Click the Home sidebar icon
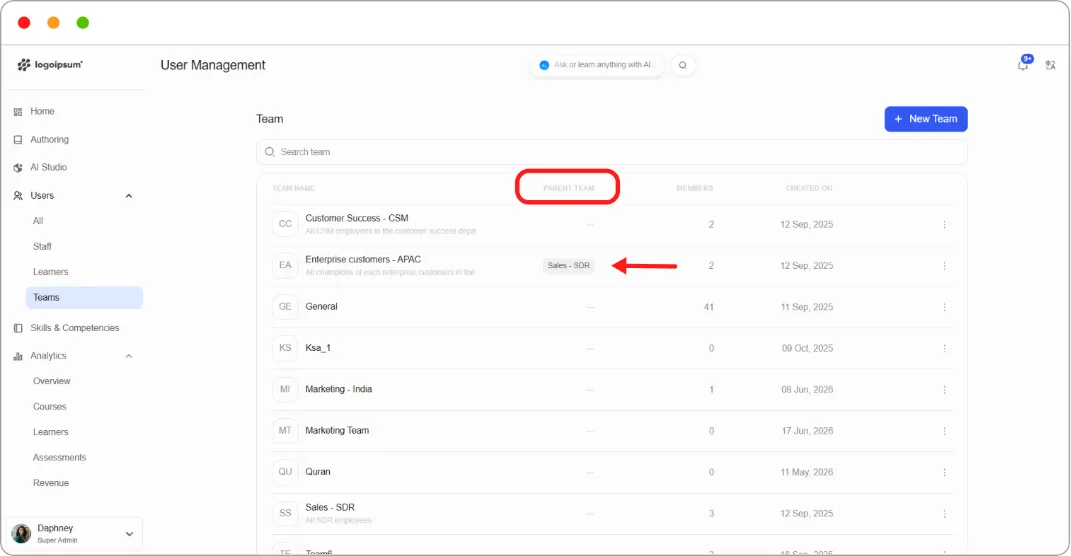Screen dimensions: 1071x556 pos(18,111)
